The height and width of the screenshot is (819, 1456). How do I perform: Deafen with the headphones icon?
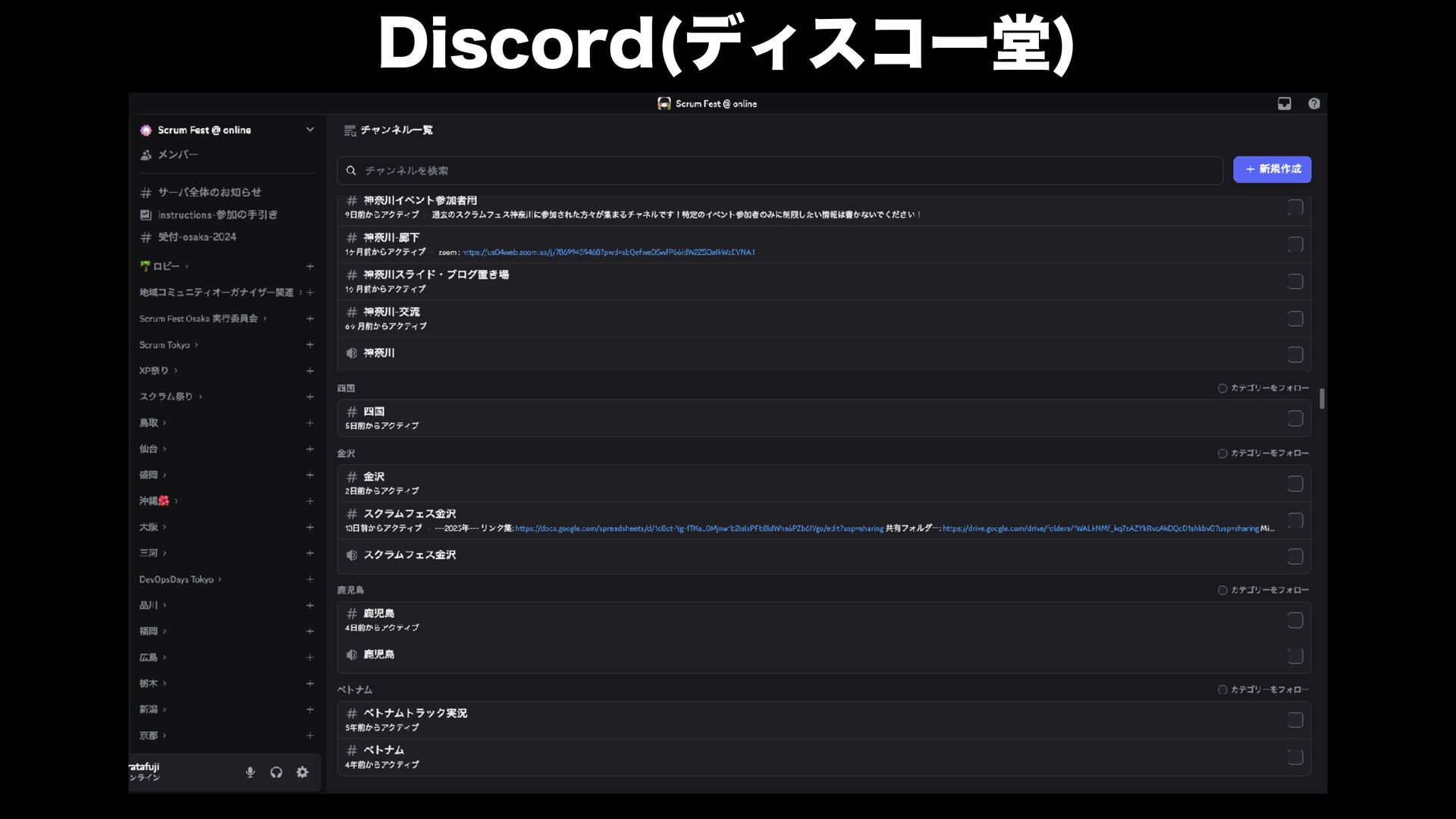click(x=276, y=772)
